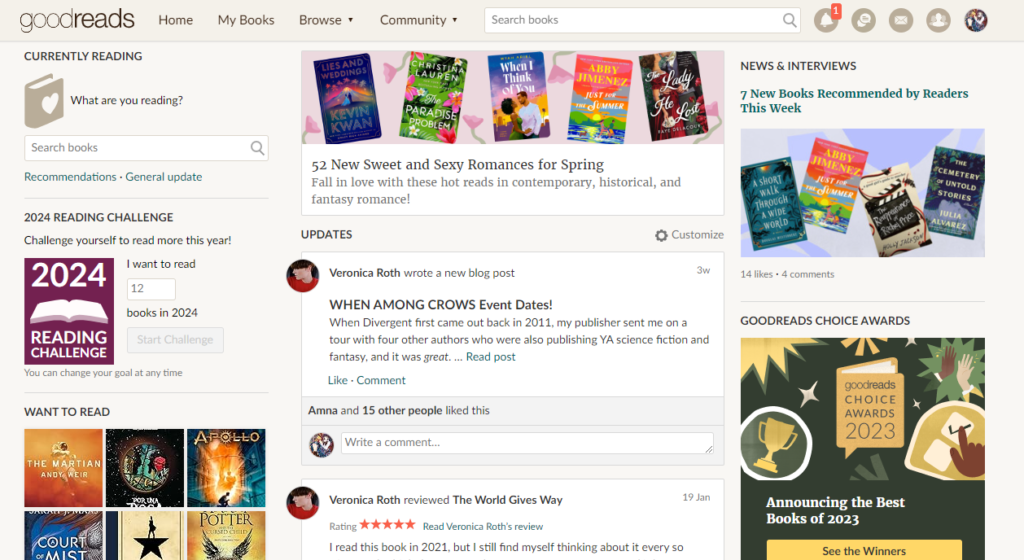The image size is (1024, 560).
Task: Open the messages envelope icon
Action: click(901, 20)
